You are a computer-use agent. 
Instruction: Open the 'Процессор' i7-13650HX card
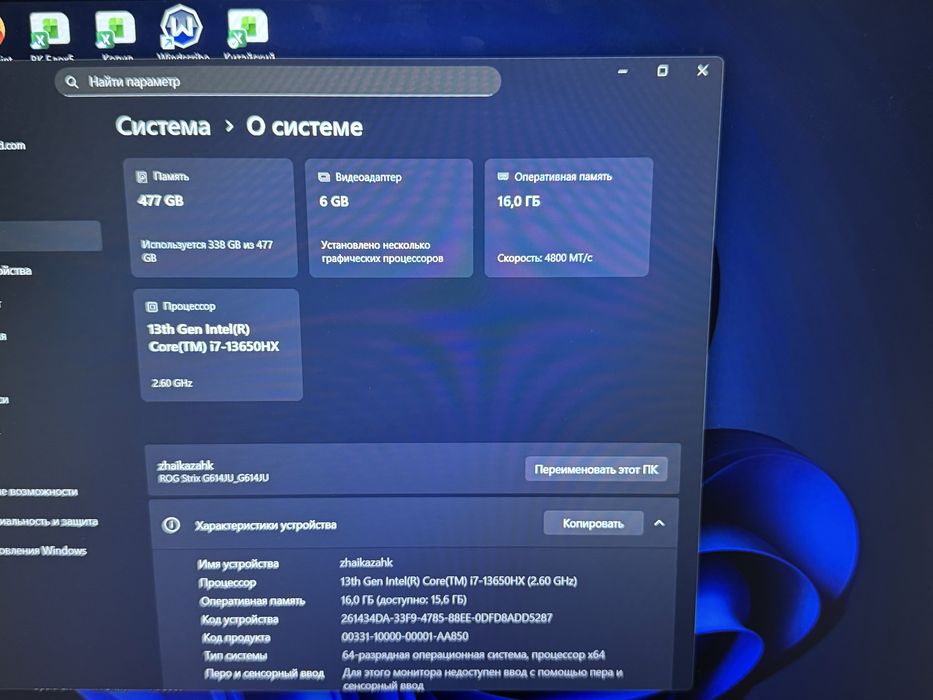coord(220,345)
